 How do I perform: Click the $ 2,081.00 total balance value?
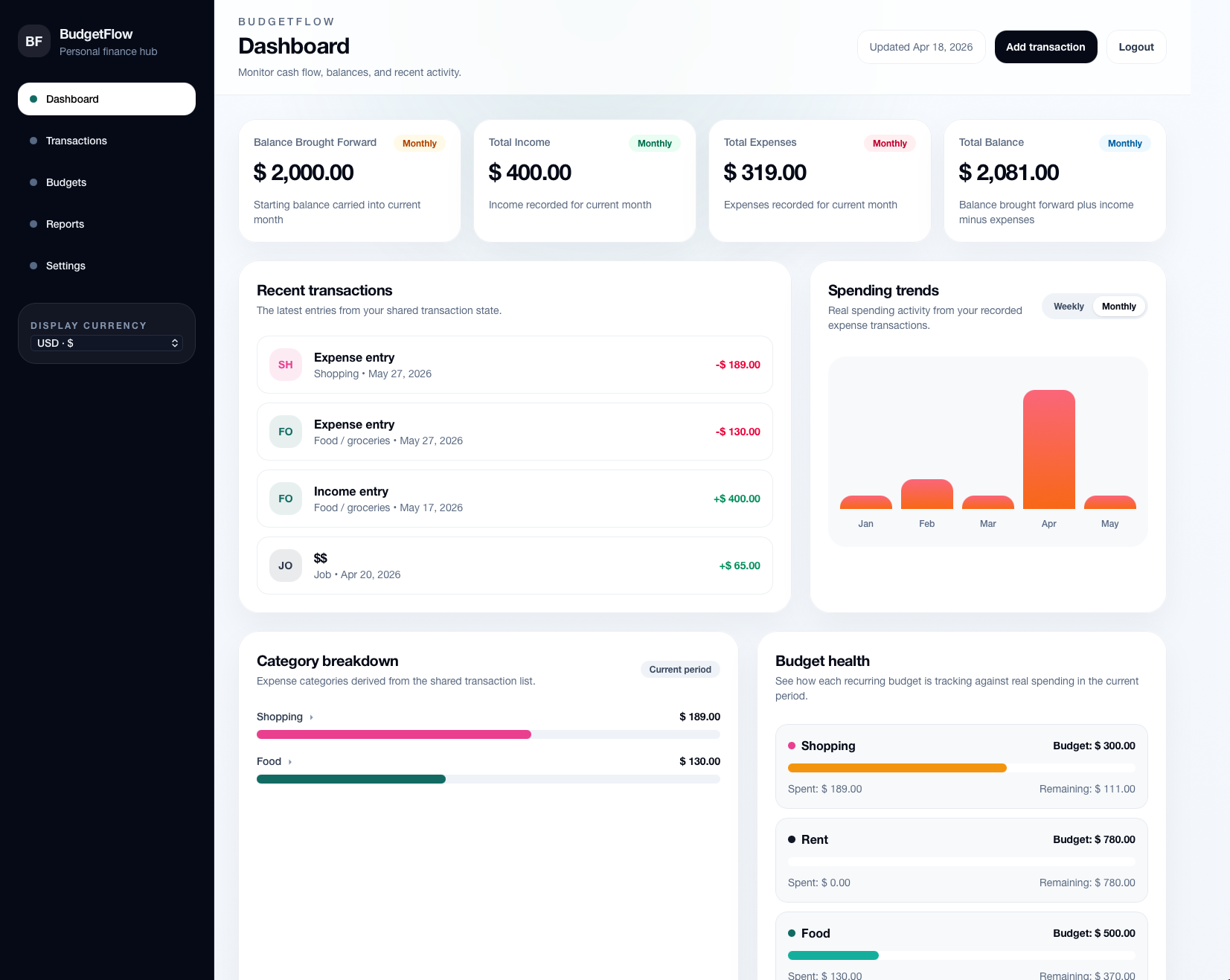tap(1009, 173)
